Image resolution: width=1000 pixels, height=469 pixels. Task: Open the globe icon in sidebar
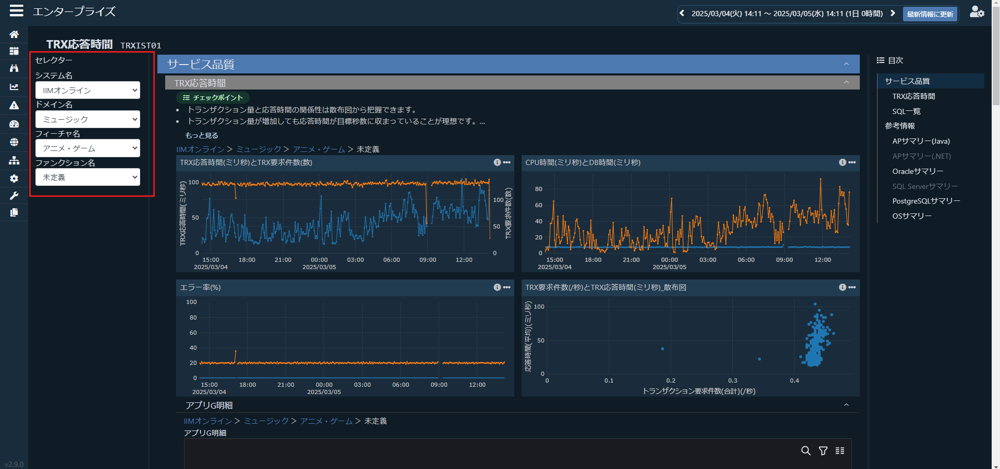14,142
